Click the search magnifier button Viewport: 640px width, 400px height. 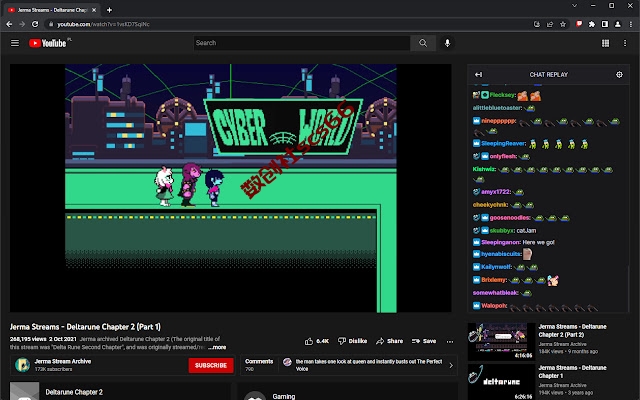coord(423,43)
